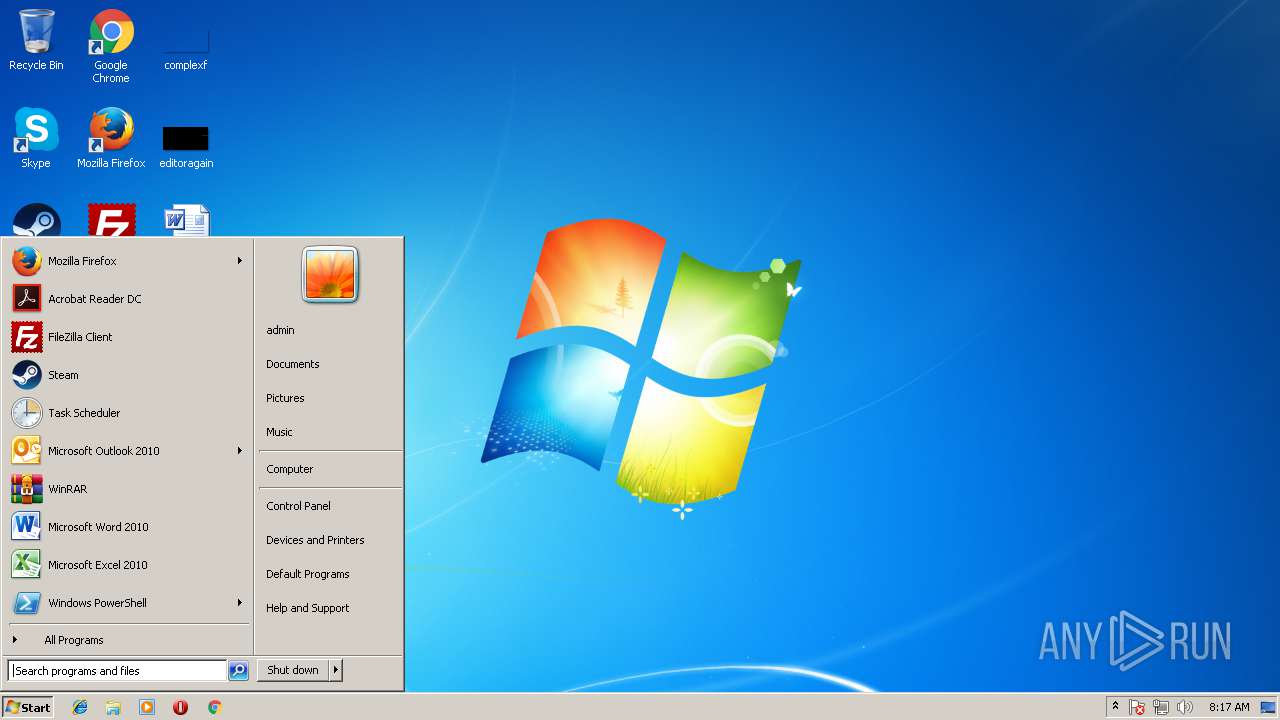1280x720 pixels.
Task: Launch Microsoft Outlook 2010 from Start menu
Action: pyautogui.click(x=127, y=451)
